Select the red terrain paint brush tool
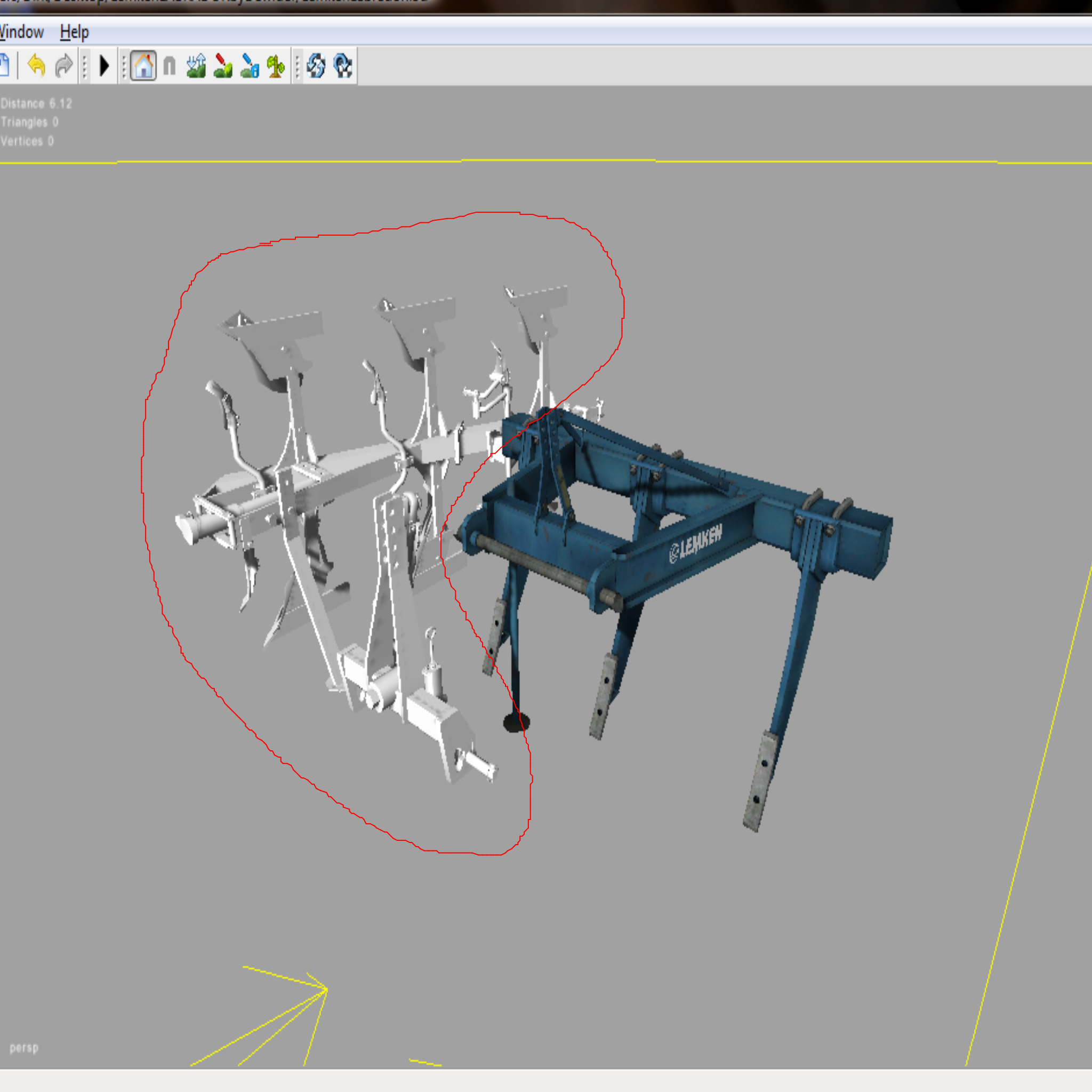1092x1092 pixels. pyautogui.click(x=223, y=66)
